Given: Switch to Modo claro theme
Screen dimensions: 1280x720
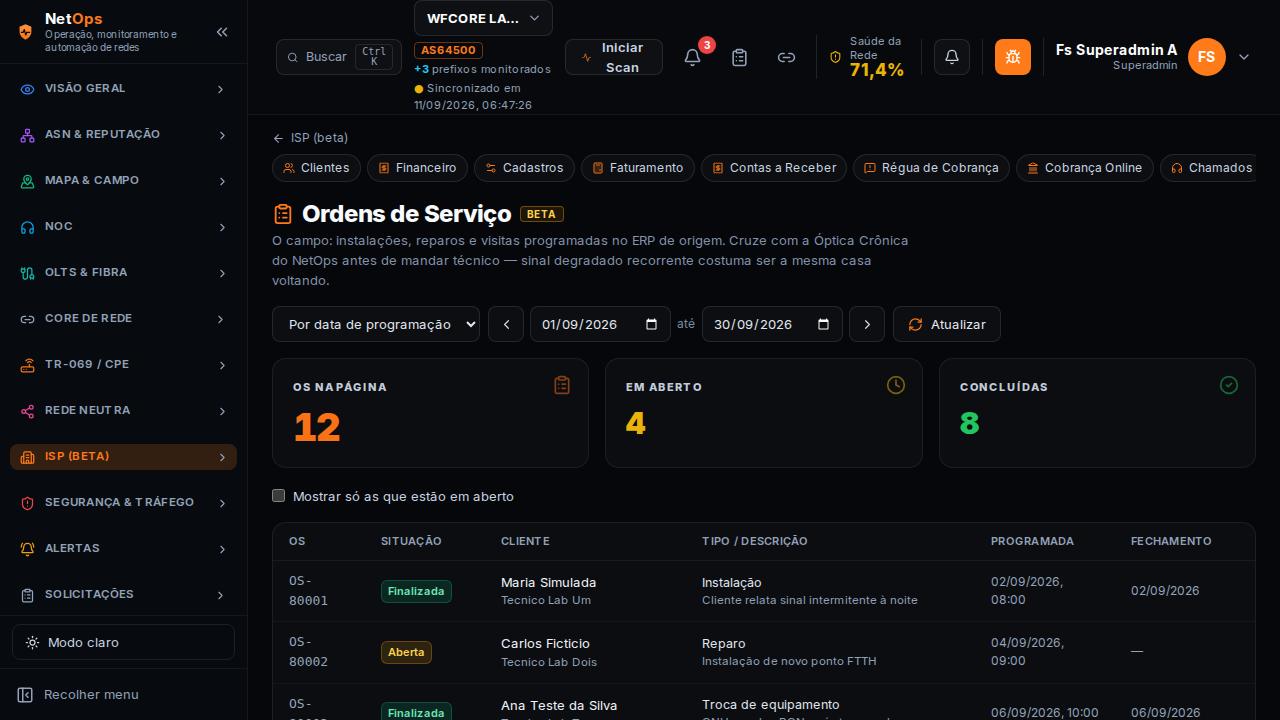Looking at the screenshot, I should [x=123, y=642].
